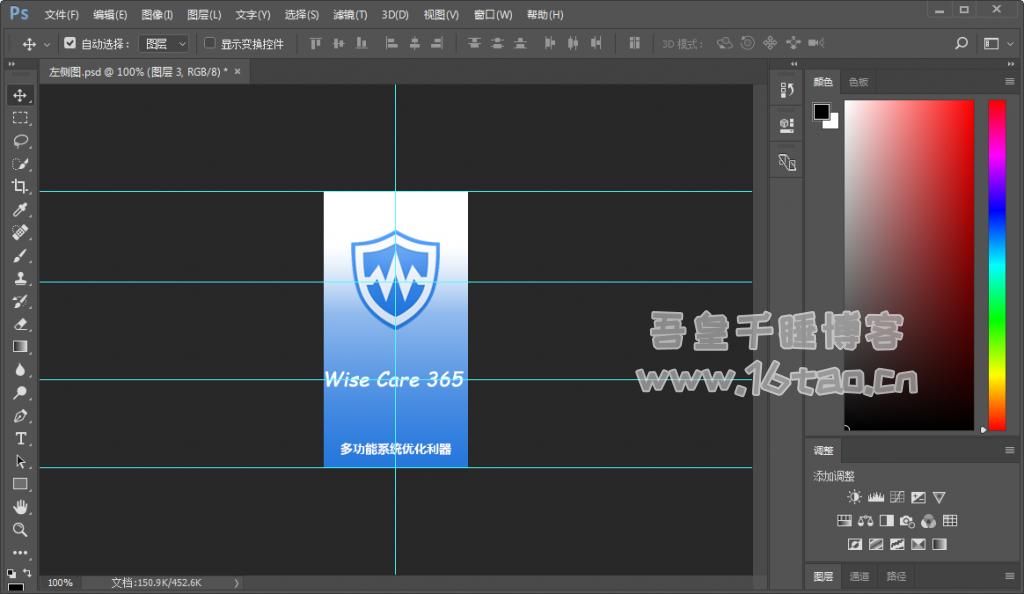Viewport: 1024px width, 594px height.
Task: Open the 图层 auto-select dropdown
Action: click(165, 44)
